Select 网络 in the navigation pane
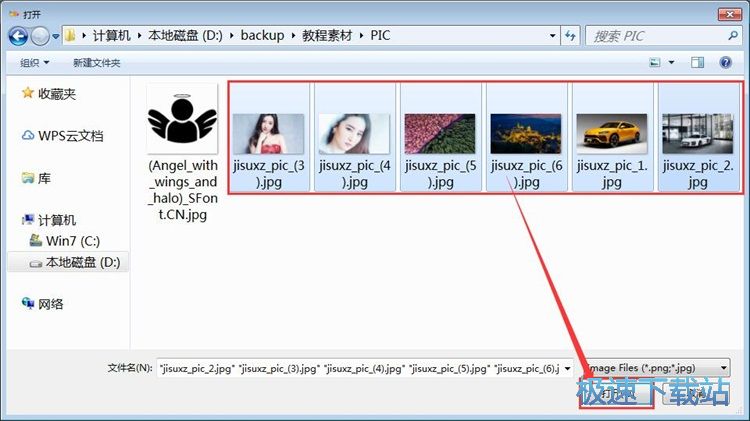This screenshot has width=750, height=421. pyautogui.click(x=51, y=304)
